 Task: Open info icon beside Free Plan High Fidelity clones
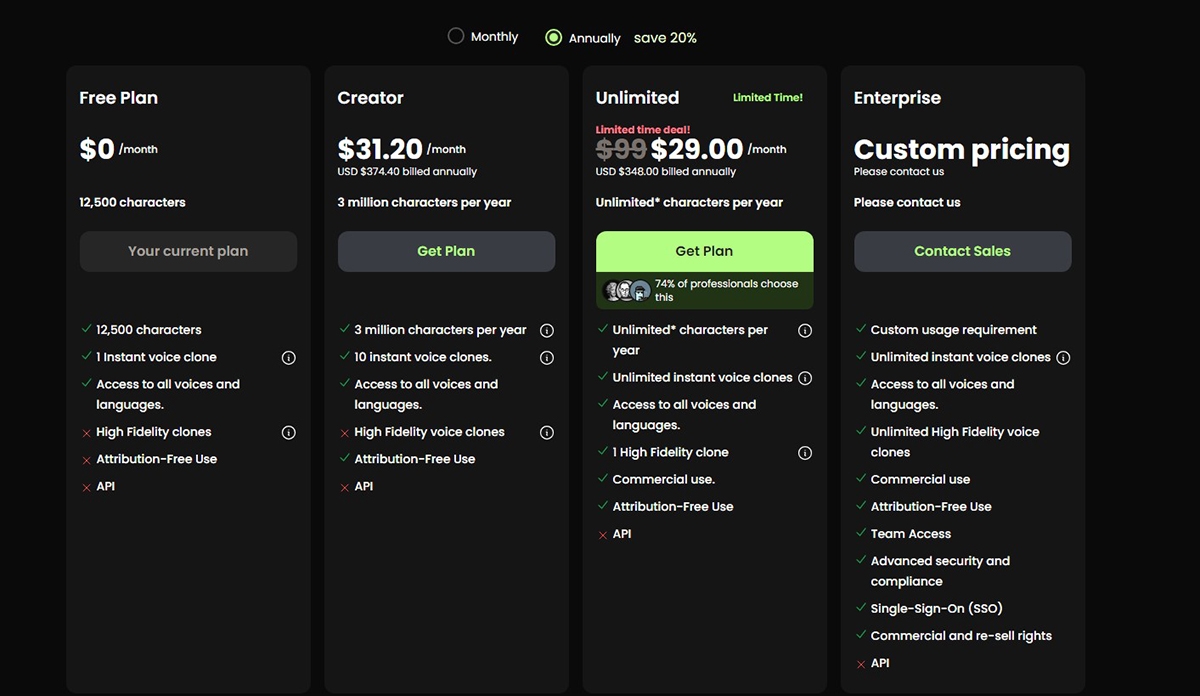coord(289,432)
